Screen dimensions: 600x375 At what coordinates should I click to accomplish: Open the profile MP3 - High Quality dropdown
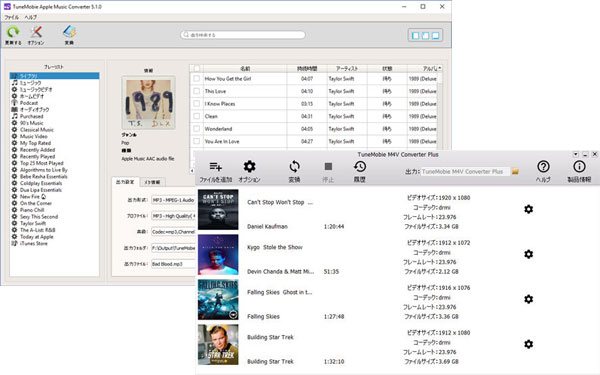click(x=173, y=216)
